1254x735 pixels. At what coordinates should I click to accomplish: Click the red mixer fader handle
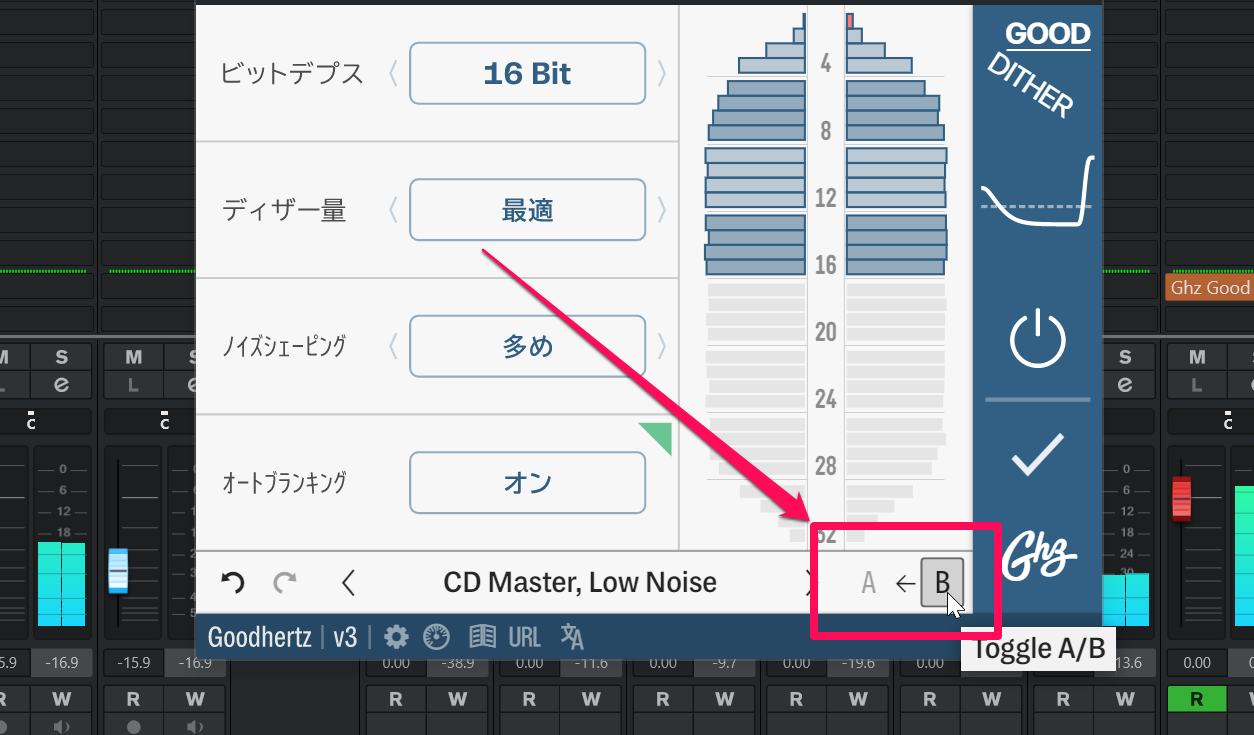1182,499
